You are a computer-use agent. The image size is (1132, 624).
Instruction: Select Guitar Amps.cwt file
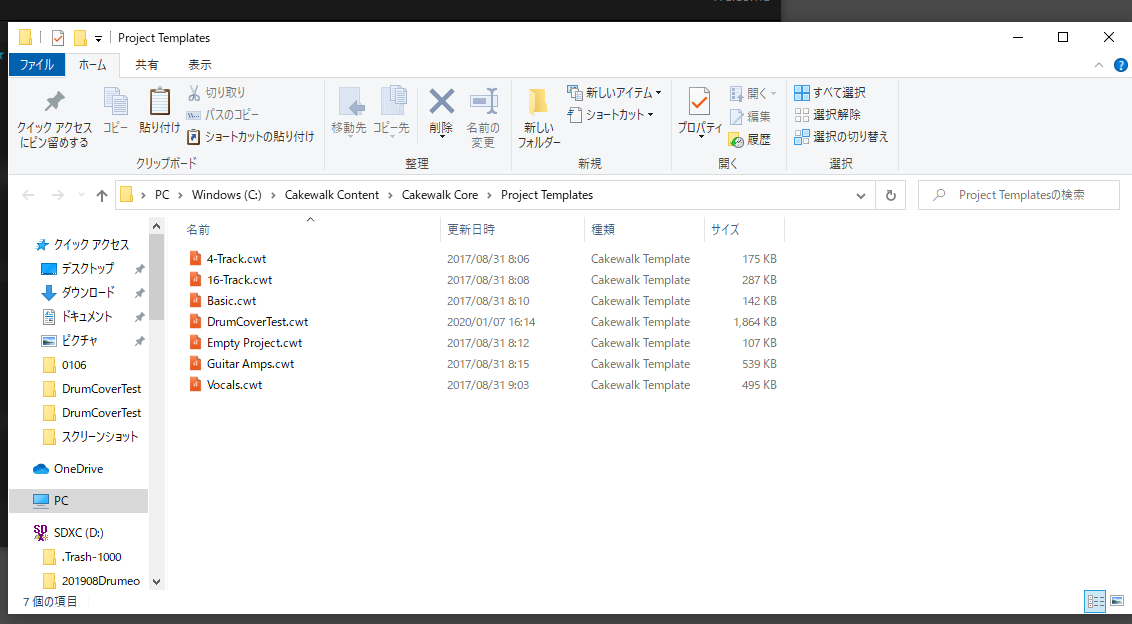coord(250,363)
